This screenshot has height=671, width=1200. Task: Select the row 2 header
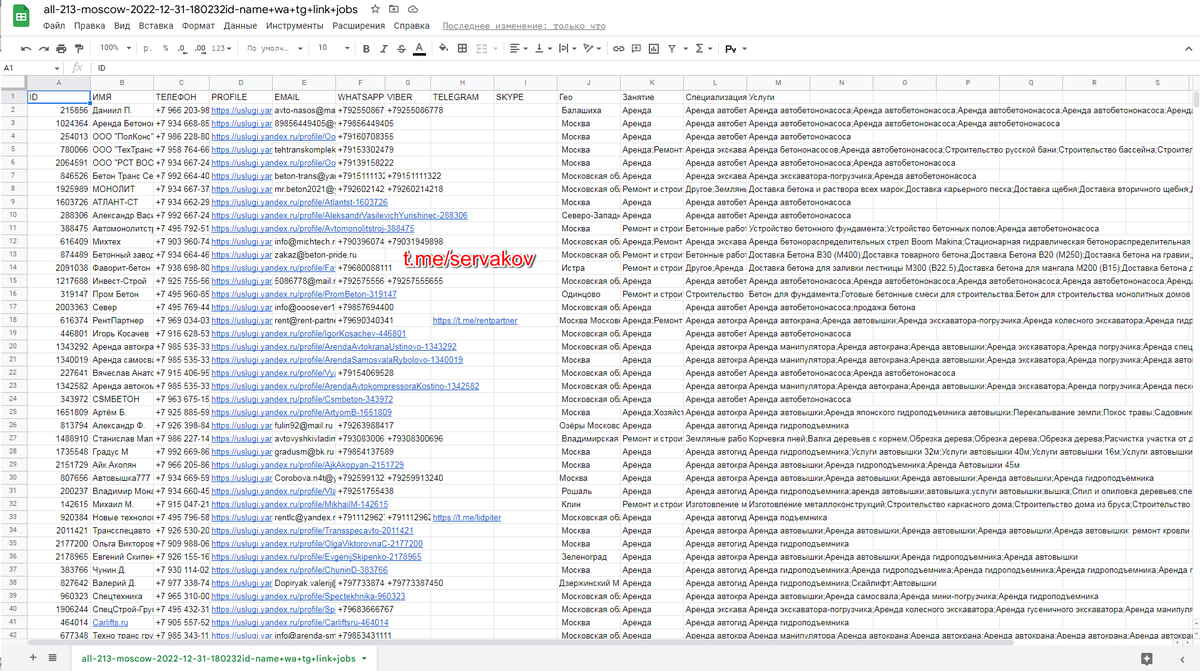(x=12, y=110)
